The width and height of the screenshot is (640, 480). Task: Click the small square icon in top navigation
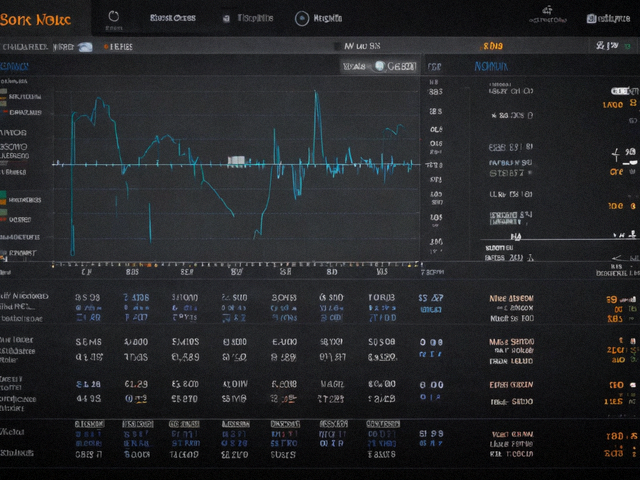[x=226, y=18]
